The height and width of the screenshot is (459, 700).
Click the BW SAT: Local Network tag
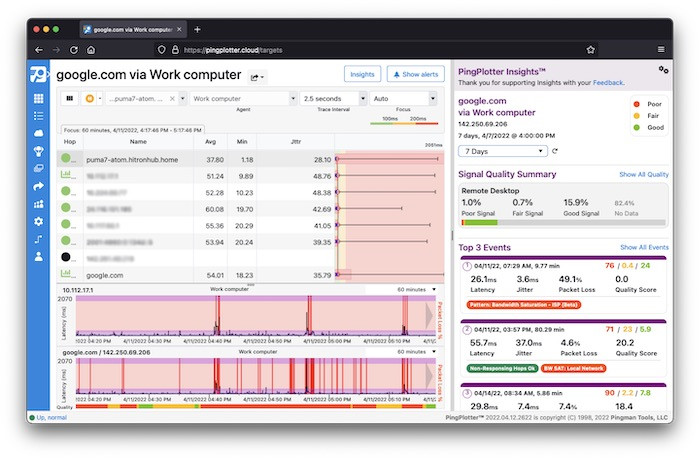coord(574,368)
